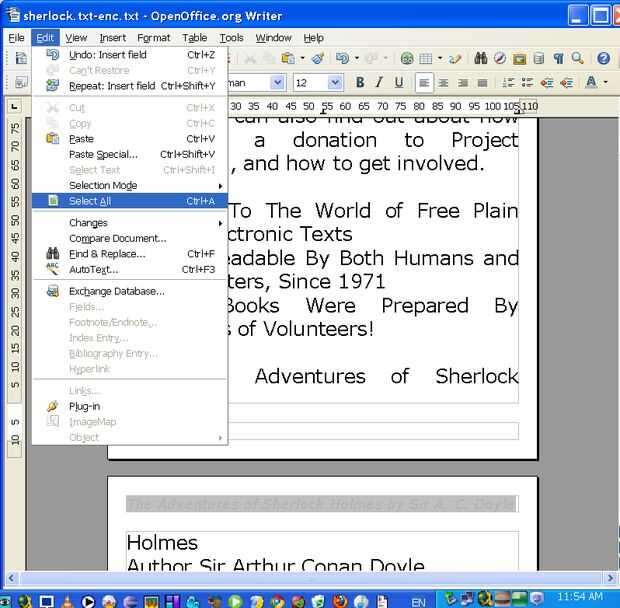Viewport: 620px width, 608px height.
Task: Click the Chrome icon in the taskbar
Action: 277,601
